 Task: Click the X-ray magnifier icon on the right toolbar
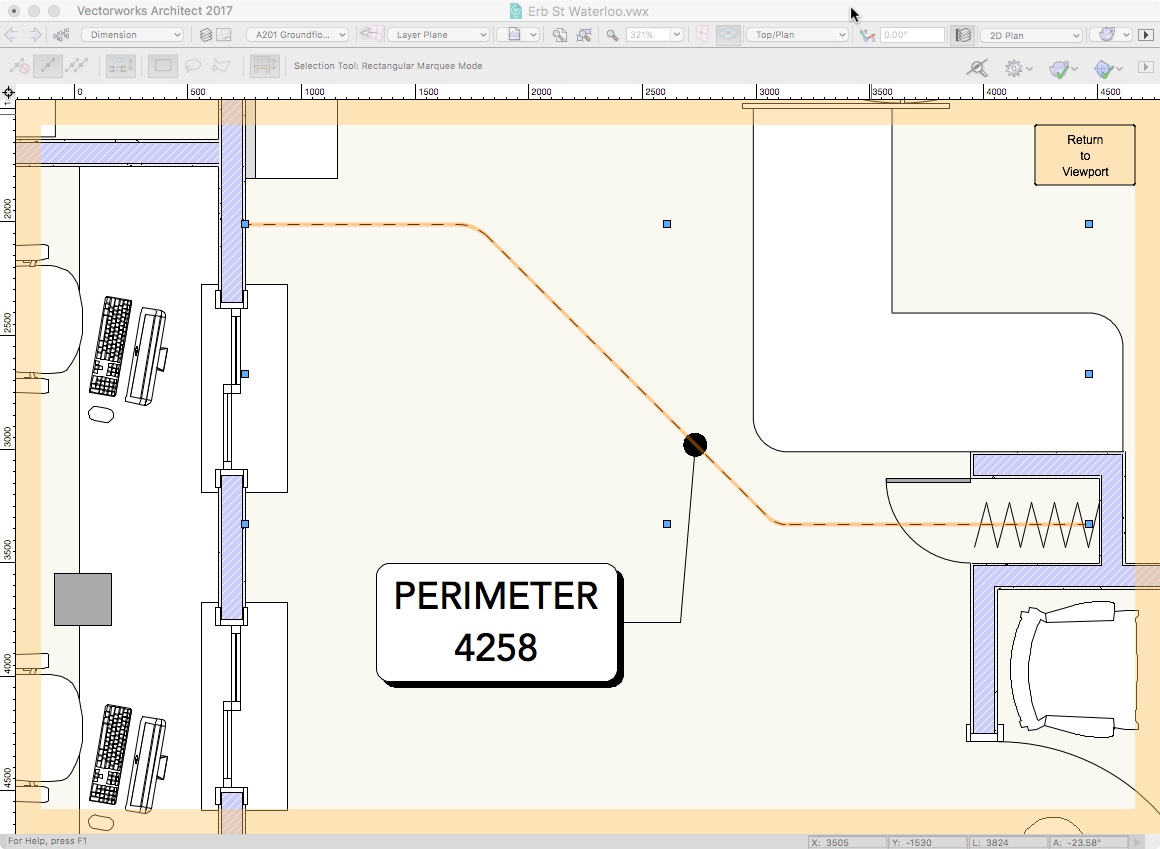pos(976,68)
